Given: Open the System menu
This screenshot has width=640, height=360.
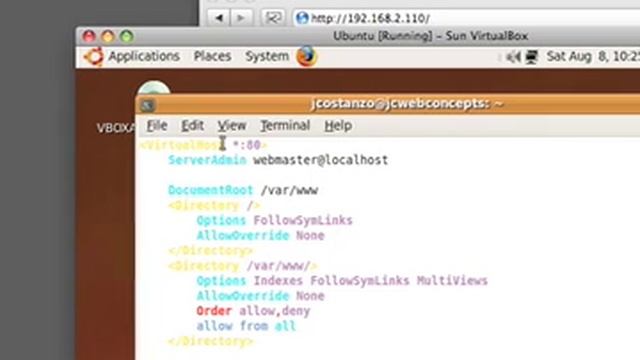Looking at the screenshot, I should click(x=267, y=56).
